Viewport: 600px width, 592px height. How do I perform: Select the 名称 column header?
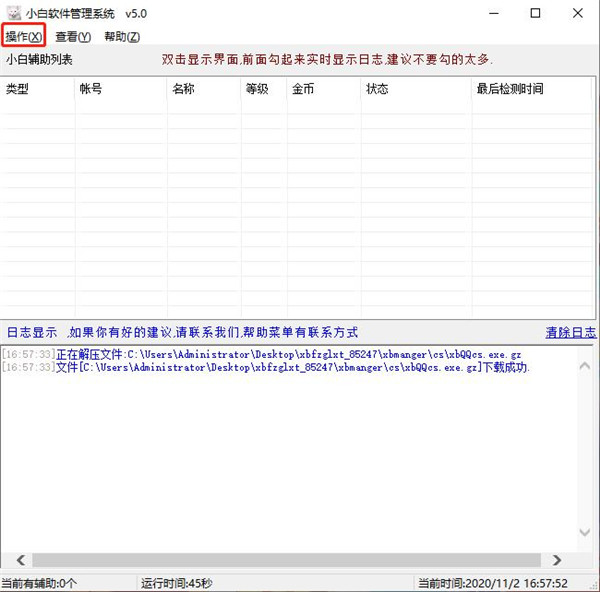point(203,89)
